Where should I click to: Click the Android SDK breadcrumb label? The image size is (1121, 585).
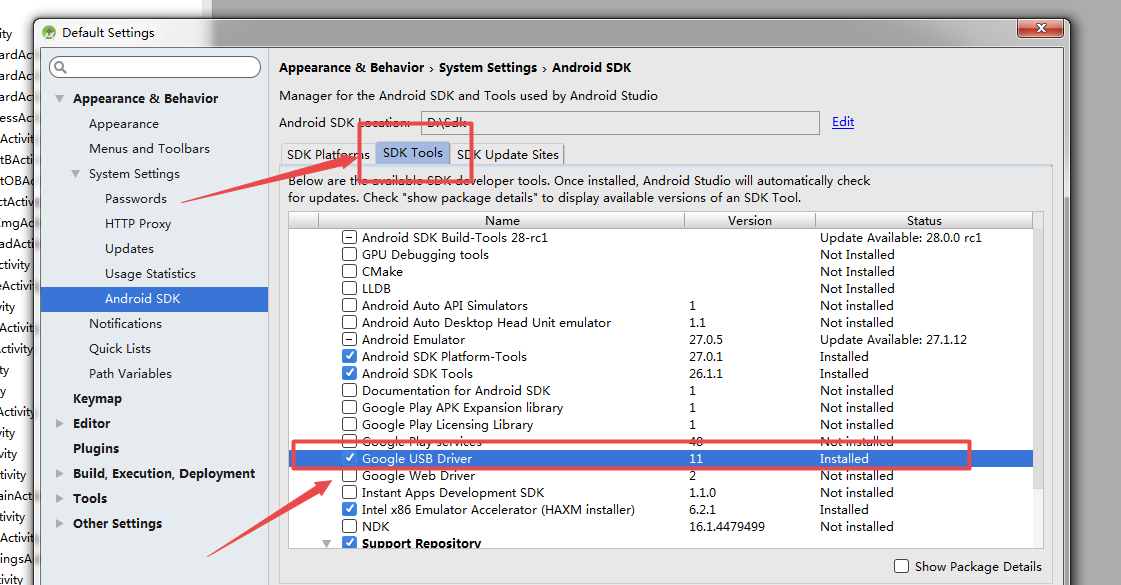click(591, 68)
